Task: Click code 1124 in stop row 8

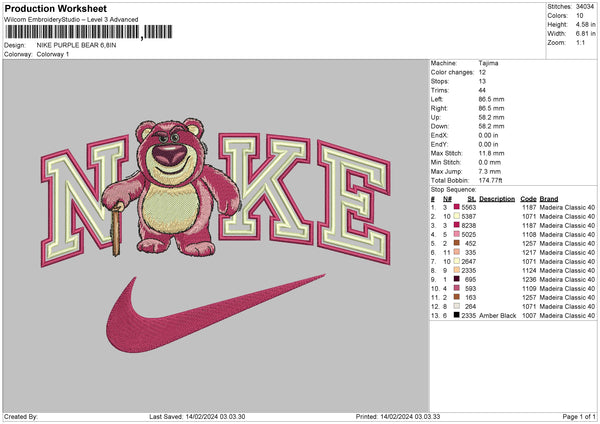Action: (x=529, y=270)
